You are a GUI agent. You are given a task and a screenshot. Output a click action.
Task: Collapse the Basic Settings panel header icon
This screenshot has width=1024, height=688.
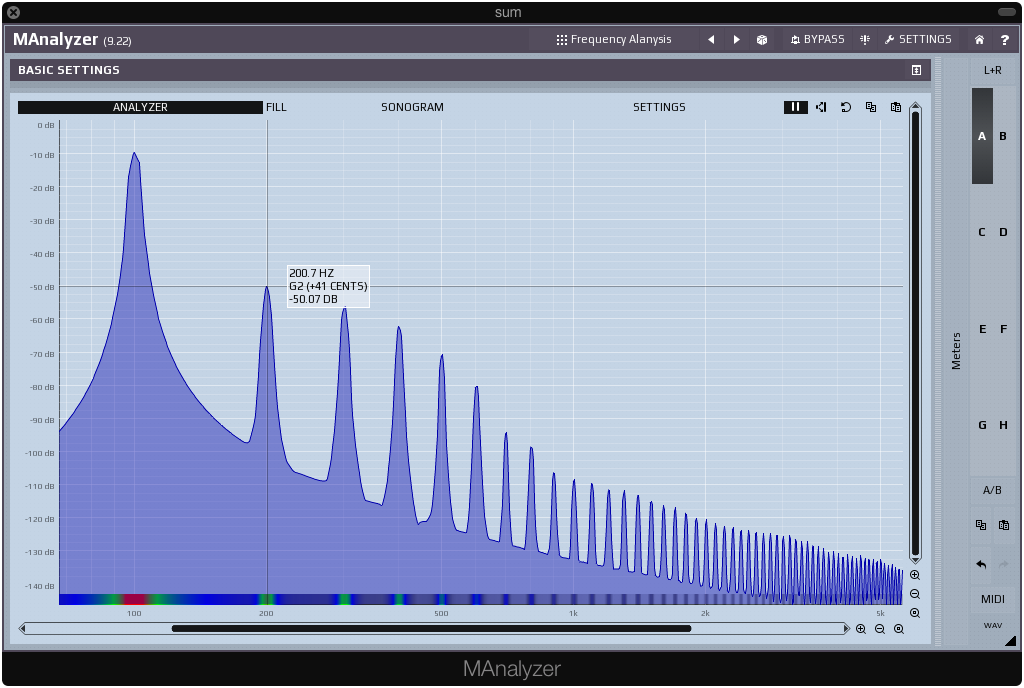[x=916, y=70]
